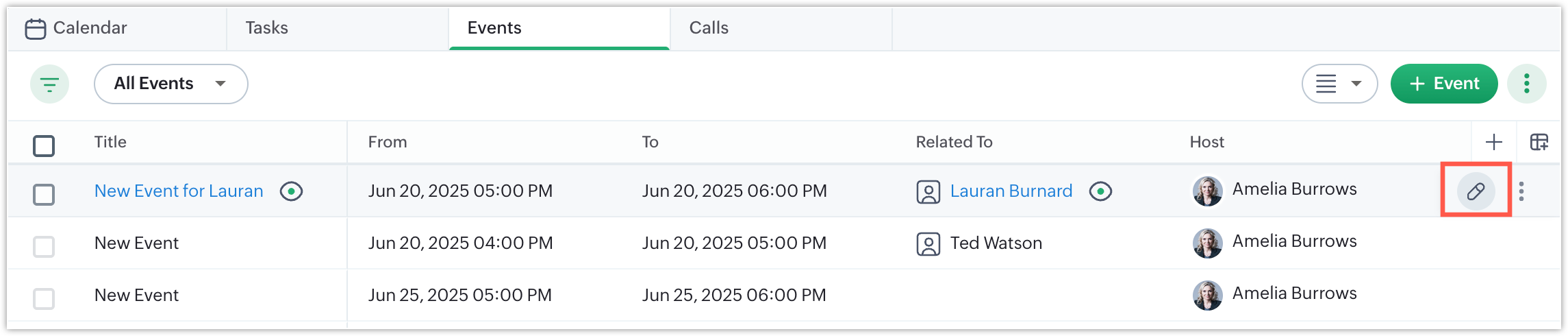
Task: Click the green + Event button
Action: pyautogui.click(x=1443, y=84)
